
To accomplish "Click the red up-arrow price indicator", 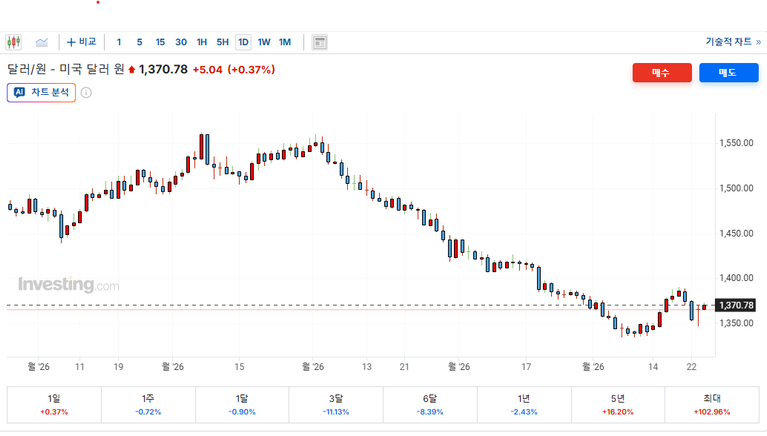I will coord(132,70).
